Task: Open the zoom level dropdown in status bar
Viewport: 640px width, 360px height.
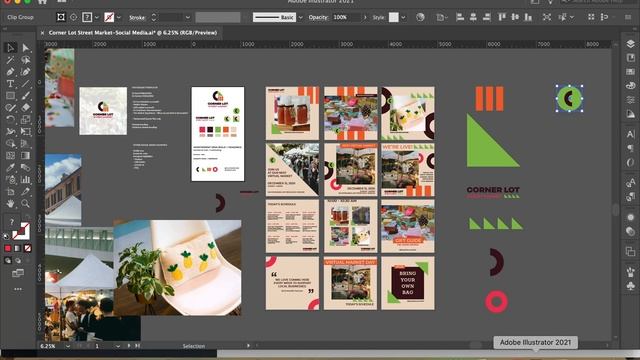Action: [x=67, y=346]
